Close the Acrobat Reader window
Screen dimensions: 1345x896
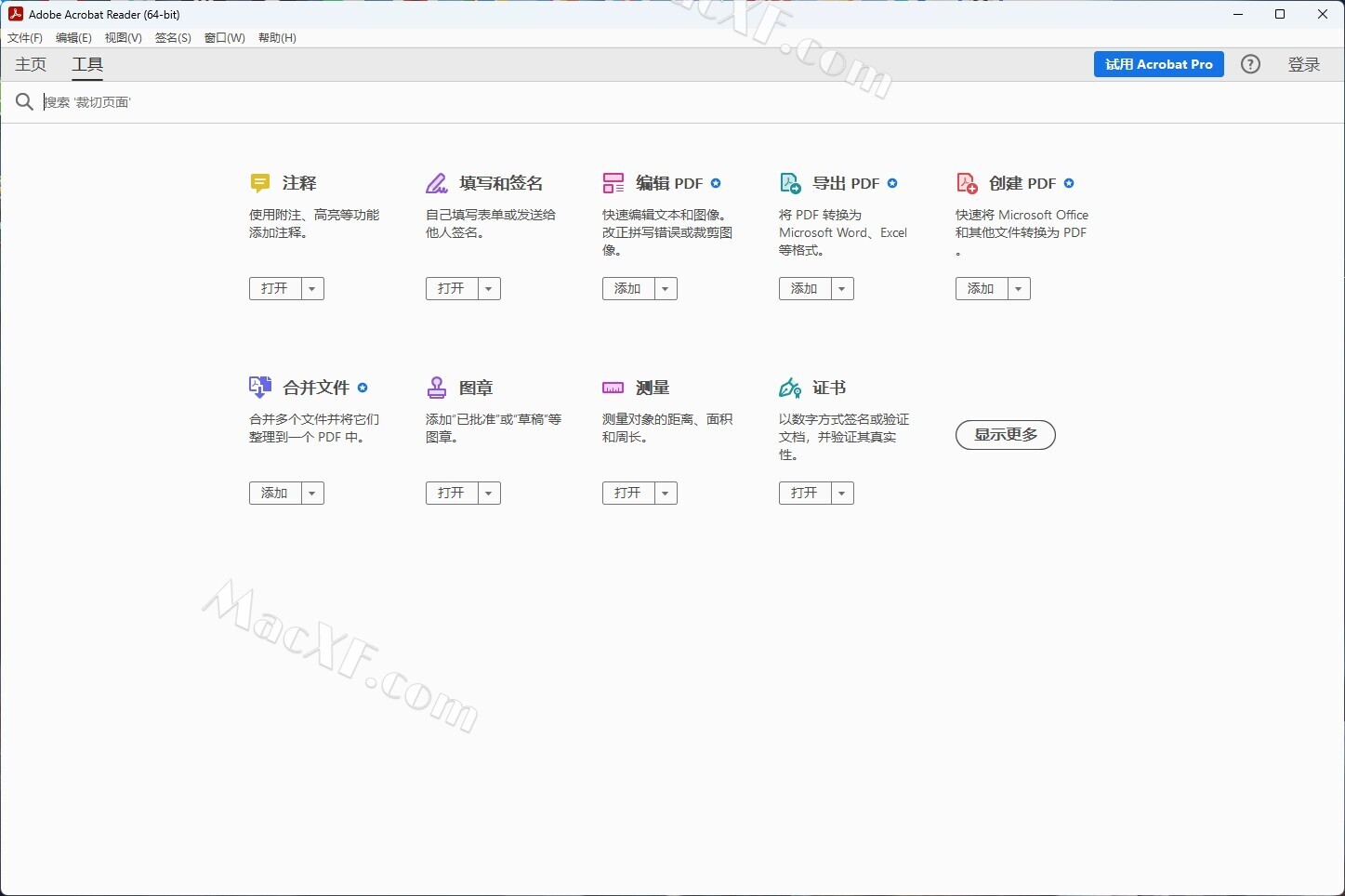(1323, 14)
